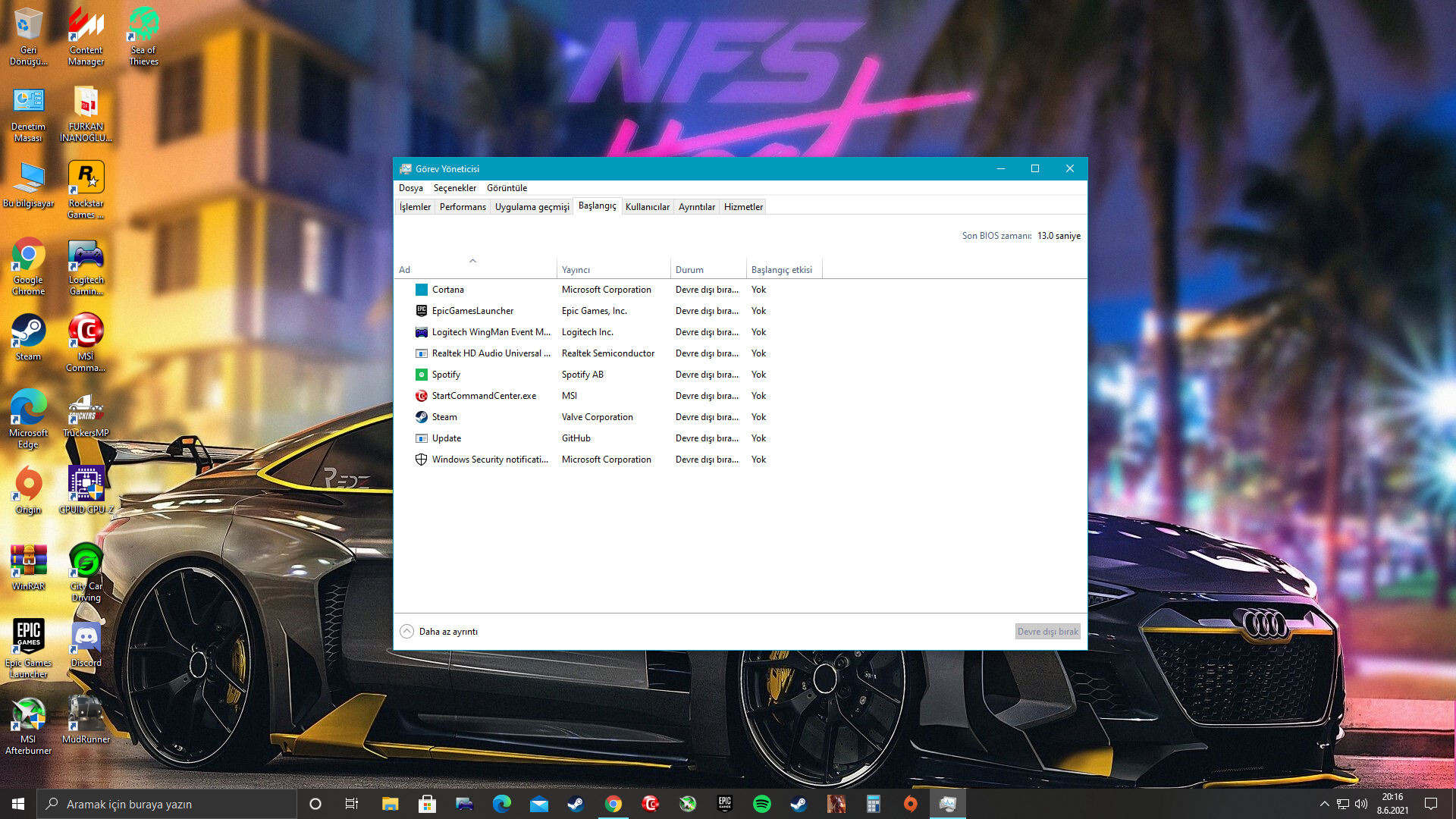Switch to the Hizmetler tab
The height and width of the screenshot is (819, 1456).
coord(743,207)
